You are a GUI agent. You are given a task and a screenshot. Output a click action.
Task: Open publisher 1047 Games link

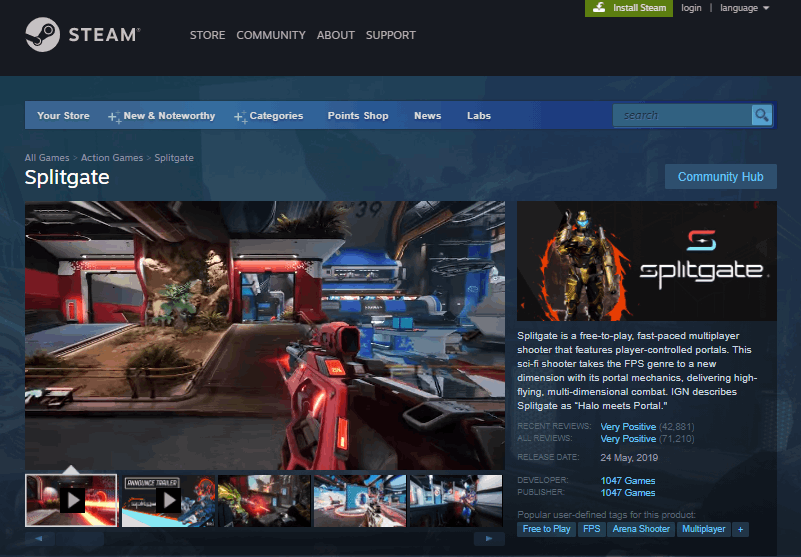pyautogui.click(x=628, y=493)
